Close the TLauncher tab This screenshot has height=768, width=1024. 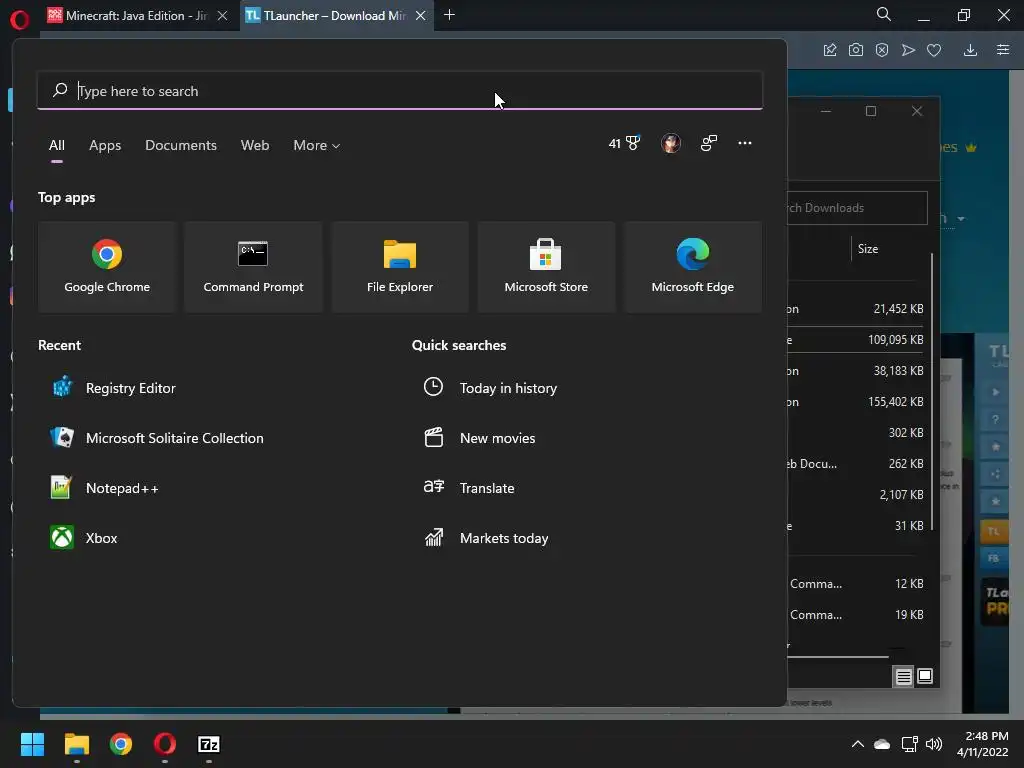(421, 16)
